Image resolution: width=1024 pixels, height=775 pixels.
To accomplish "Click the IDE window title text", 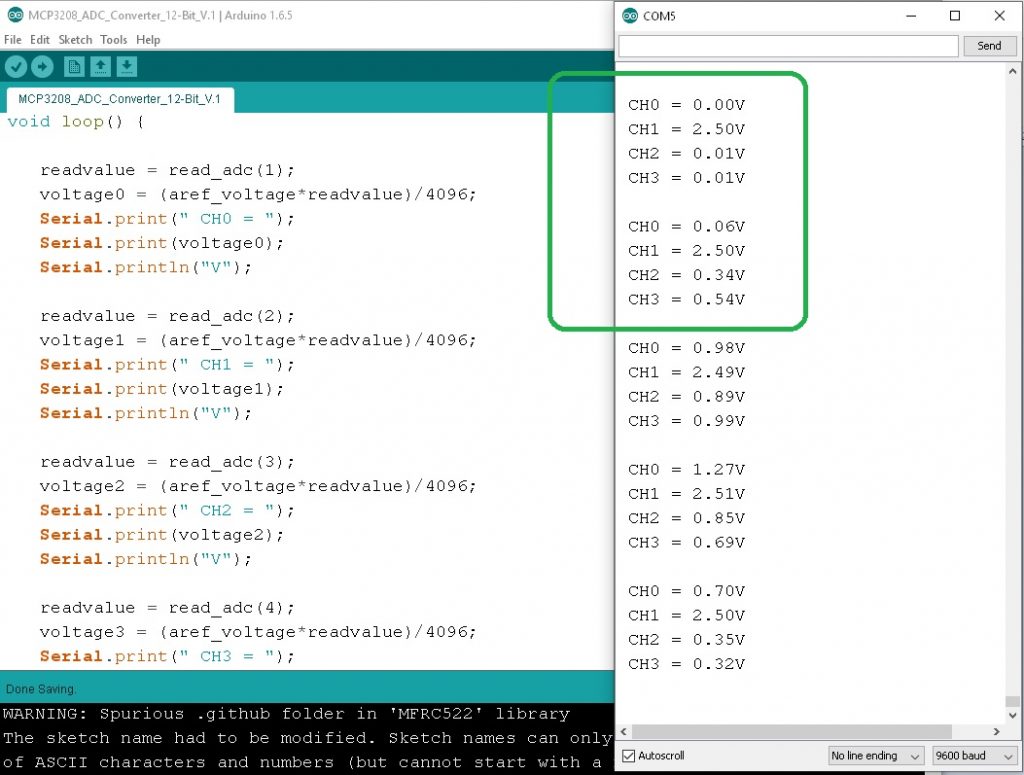I will (160, 15).
